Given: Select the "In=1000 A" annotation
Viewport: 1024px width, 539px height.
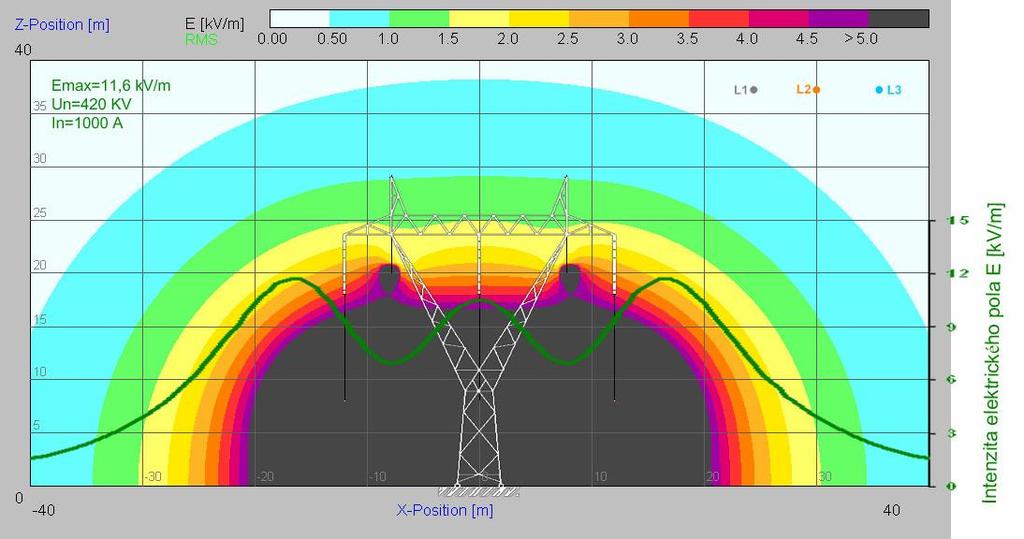Looking at the screenshot, I should (87, 123).
